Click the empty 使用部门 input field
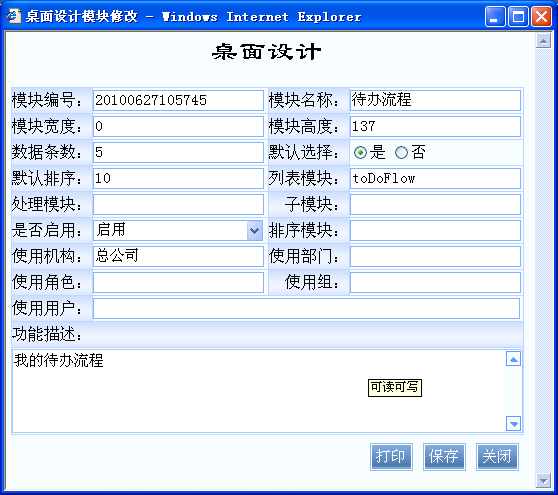Image resolution: width=558 pixels, height=495 pixels. click(435, 256)
